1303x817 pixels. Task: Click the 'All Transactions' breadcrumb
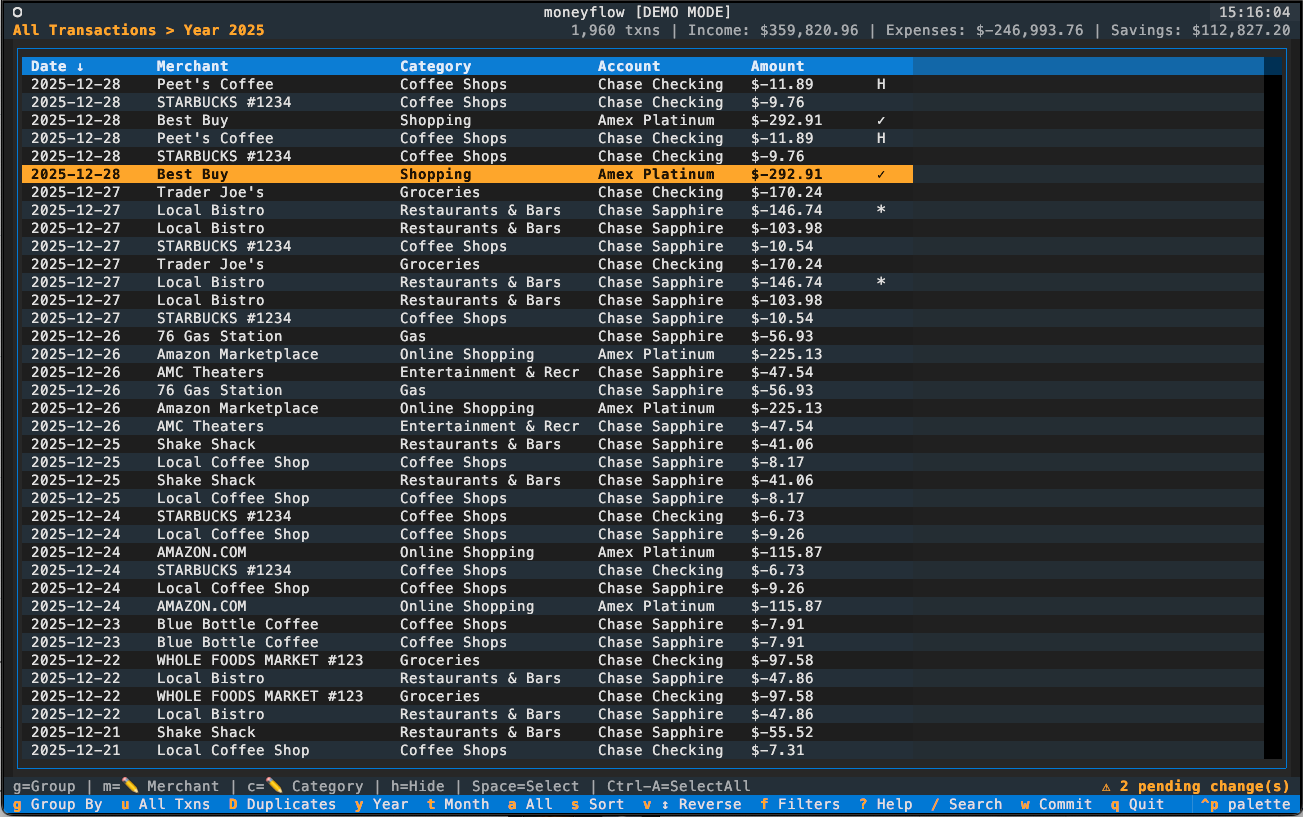(x=85, y=30)
